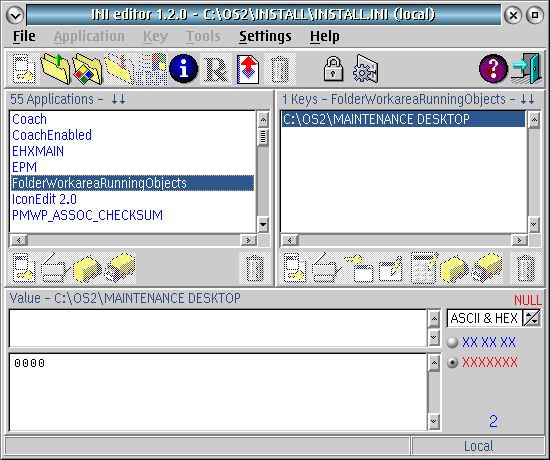Click the open folder with green arrow icon
The width and height of the screenshot is (550, 460).
[55, 69]
